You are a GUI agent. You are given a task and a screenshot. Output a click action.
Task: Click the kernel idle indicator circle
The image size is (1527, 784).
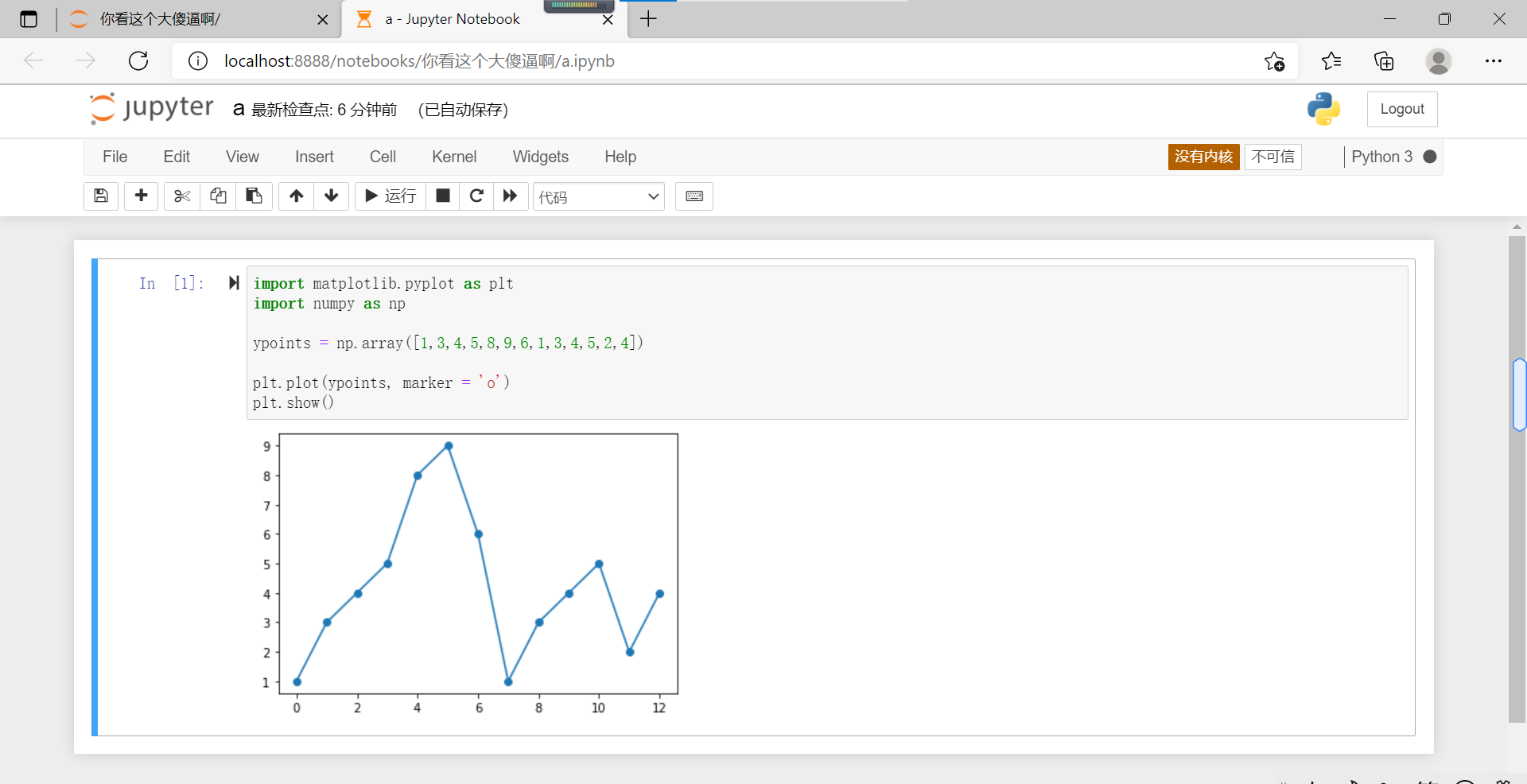coord(1430,157)
